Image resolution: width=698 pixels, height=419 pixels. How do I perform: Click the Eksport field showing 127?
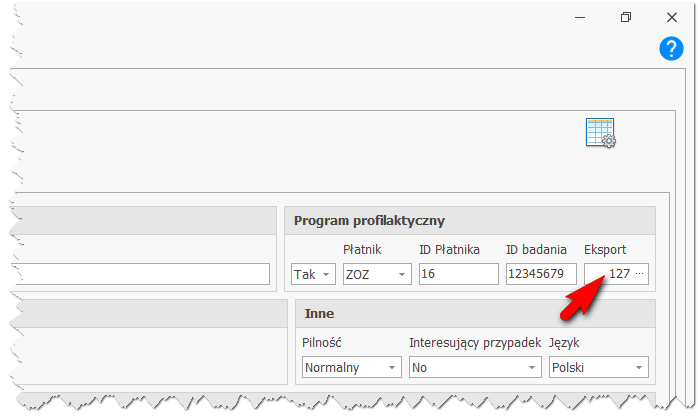click(x=616, y=274)
